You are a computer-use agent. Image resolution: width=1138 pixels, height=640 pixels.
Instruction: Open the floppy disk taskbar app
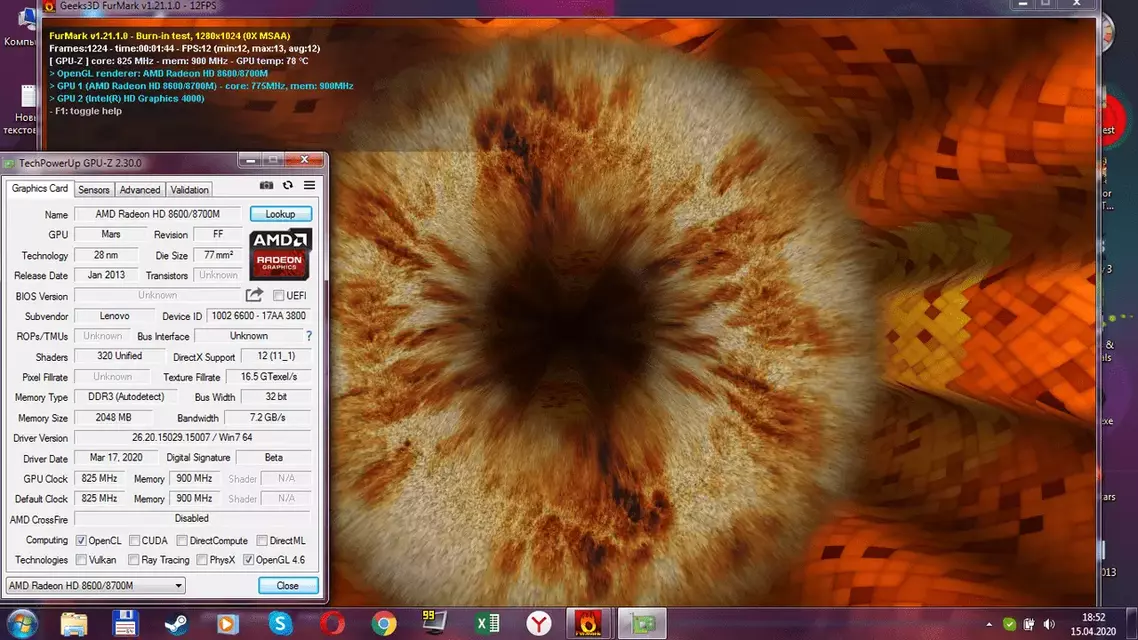(125, 624)
